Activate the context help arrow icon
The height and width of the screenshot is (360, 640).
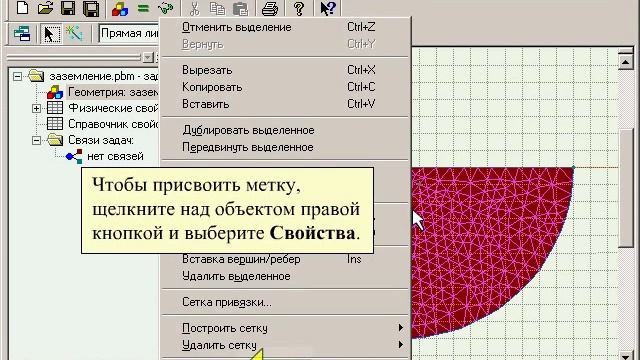tap(328, 8)
